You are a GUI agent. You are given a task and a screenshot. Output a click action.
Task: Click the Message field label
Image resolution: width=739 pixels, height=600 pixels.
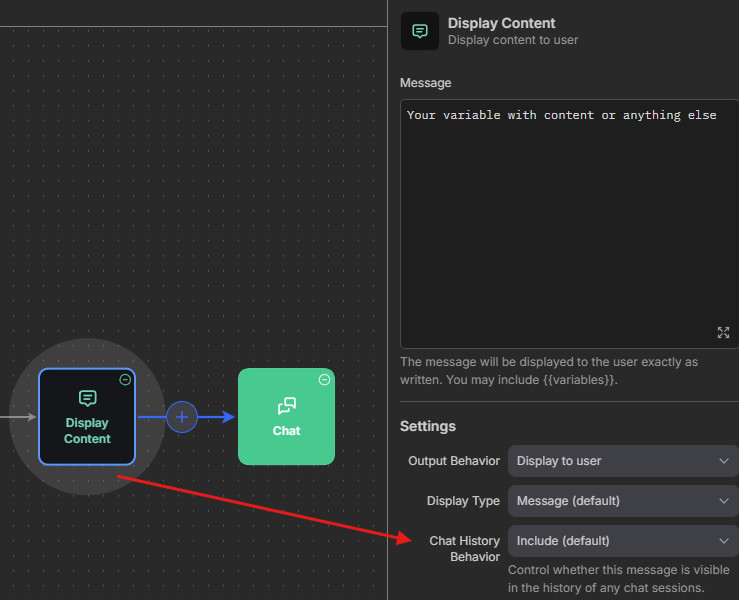(425, 83)
